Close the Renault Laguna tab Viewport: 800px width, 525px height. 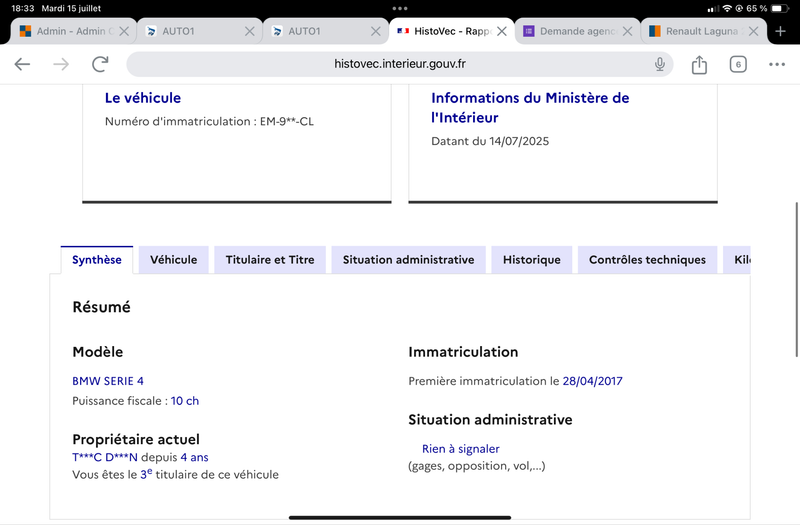point(754,31)
